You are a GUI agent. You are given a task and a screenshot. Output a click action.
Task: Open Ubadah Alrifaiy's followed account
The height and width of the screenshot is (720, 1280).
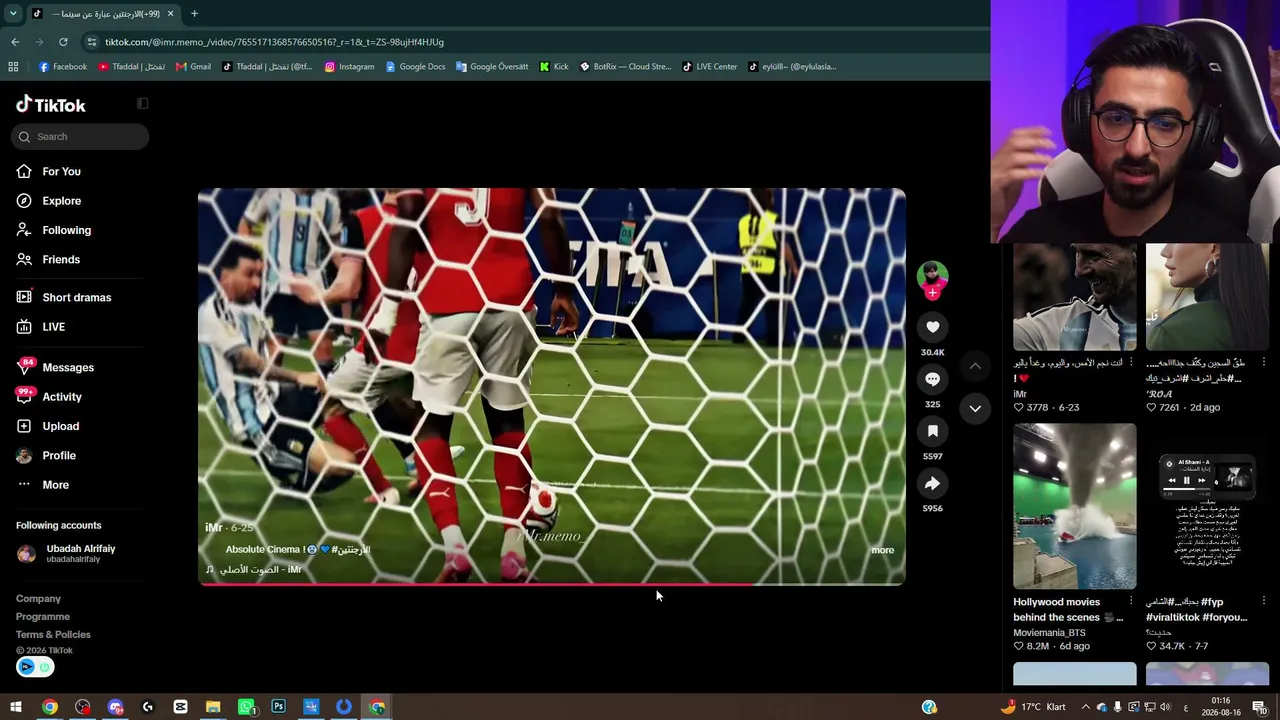pyautogui.click(x=80, y=553)
